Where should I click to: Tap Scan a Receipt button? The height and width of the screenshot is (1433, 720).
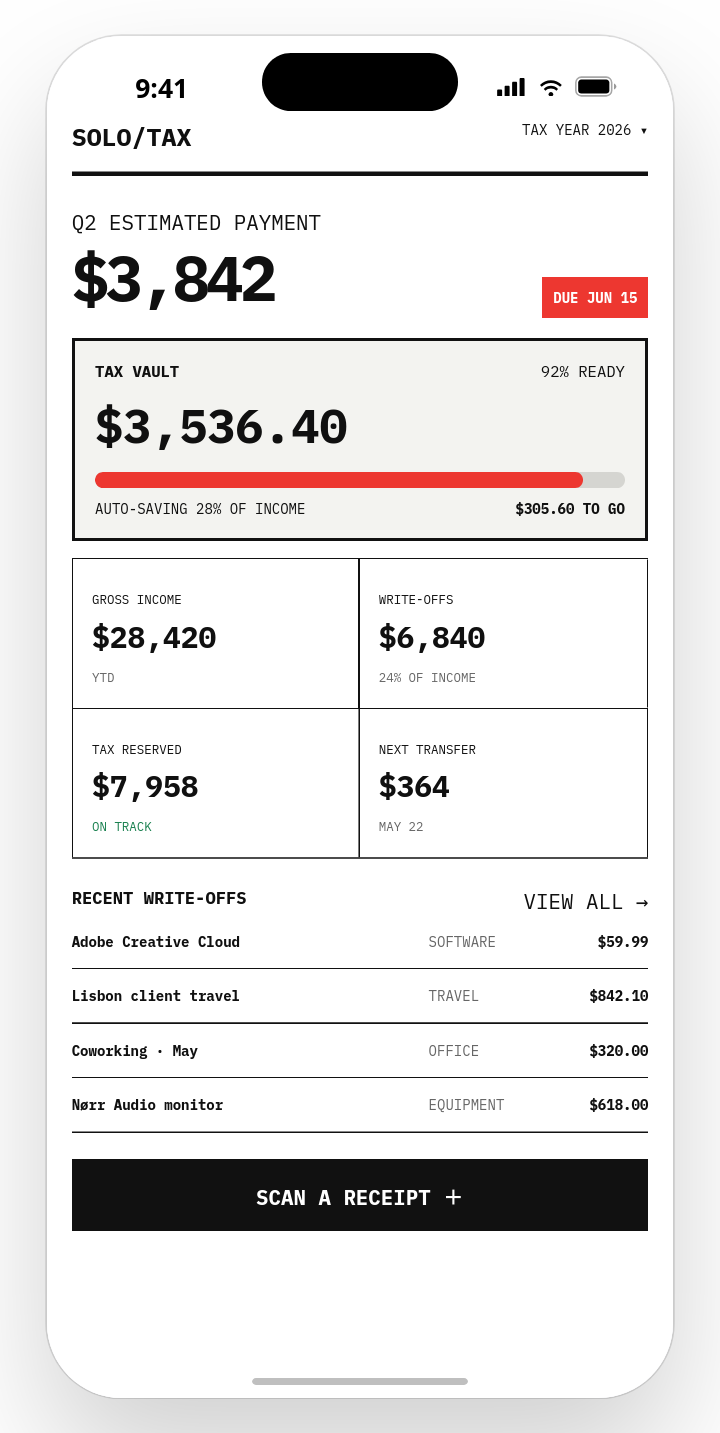(x=360, y=1195)
